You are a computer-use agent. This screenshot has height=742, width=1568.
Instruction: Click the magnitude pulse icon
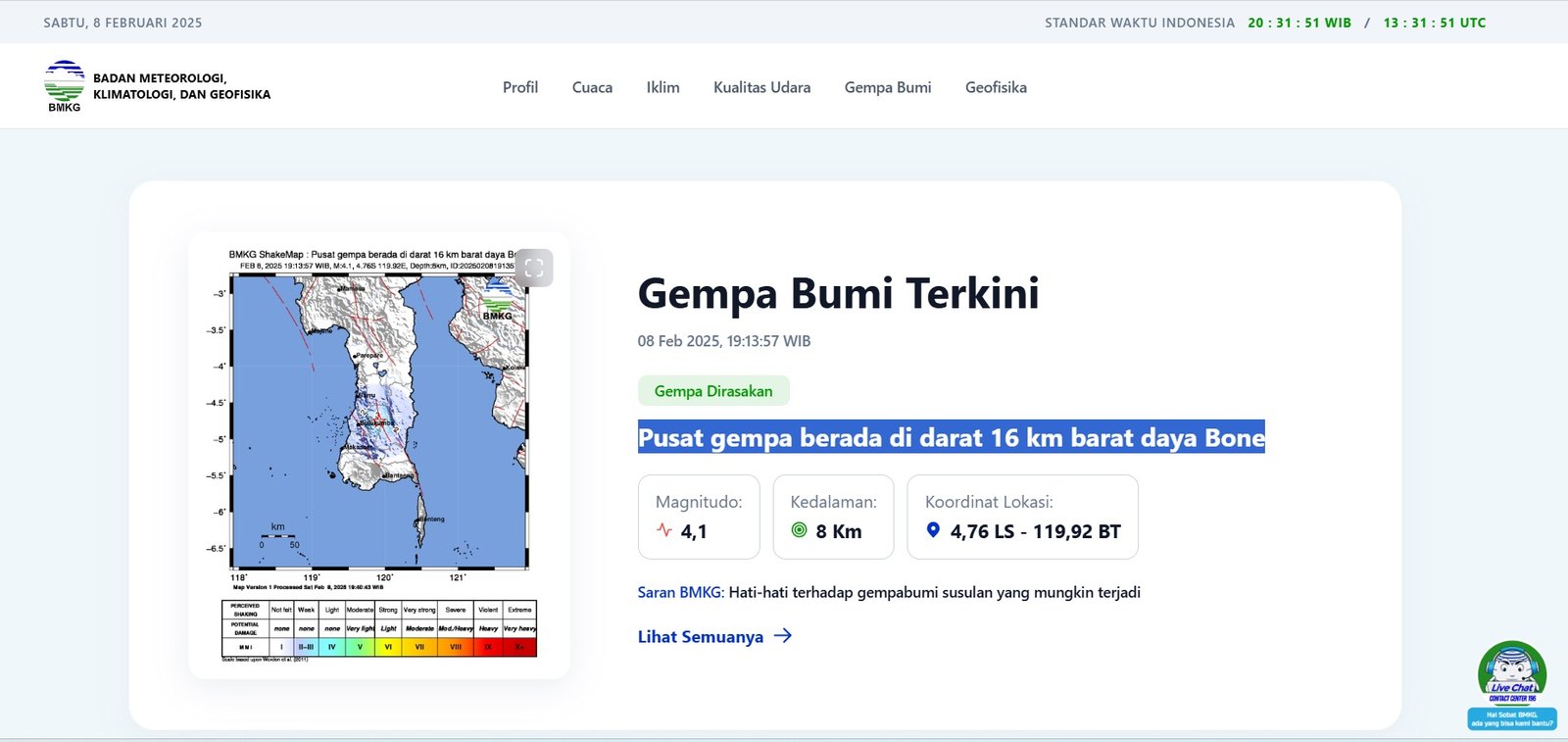[664, 530]
